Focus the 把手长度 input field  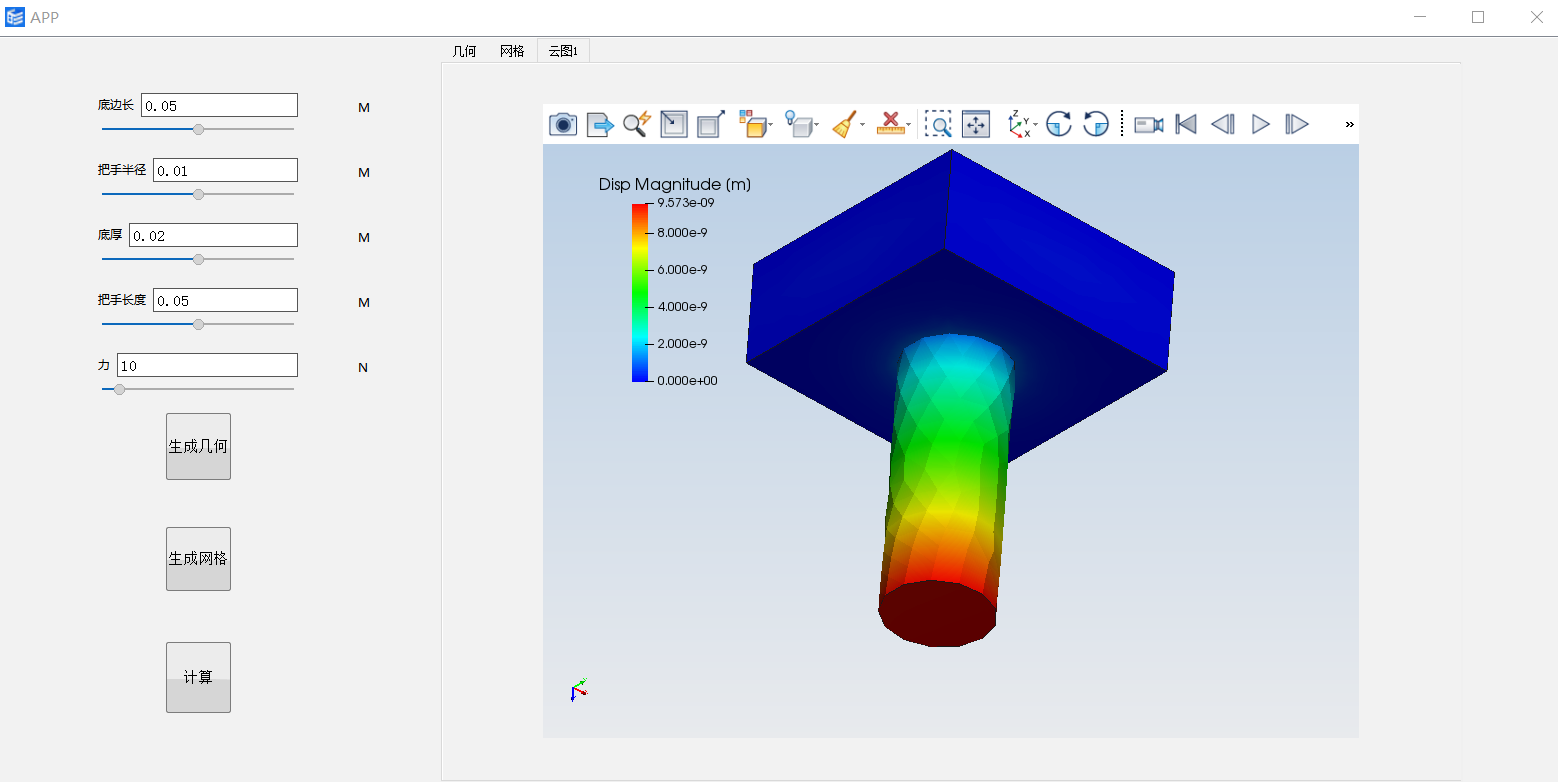(x=225, y=300)
